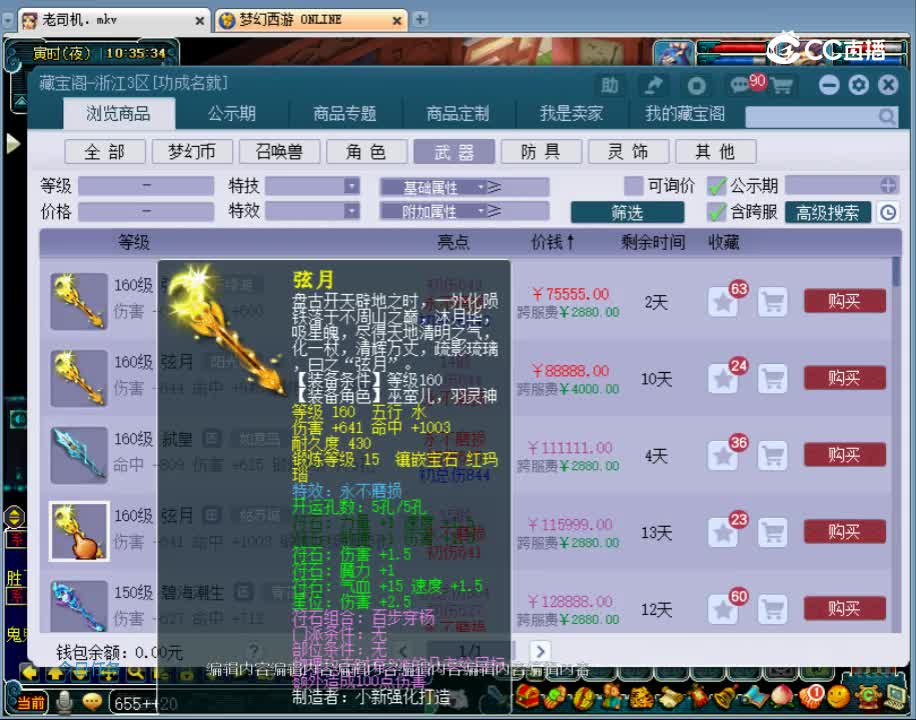Favorite the ¥75555.00 item via star icon
916x720 pixels.
pyautogui.click(x=723, y=302)
